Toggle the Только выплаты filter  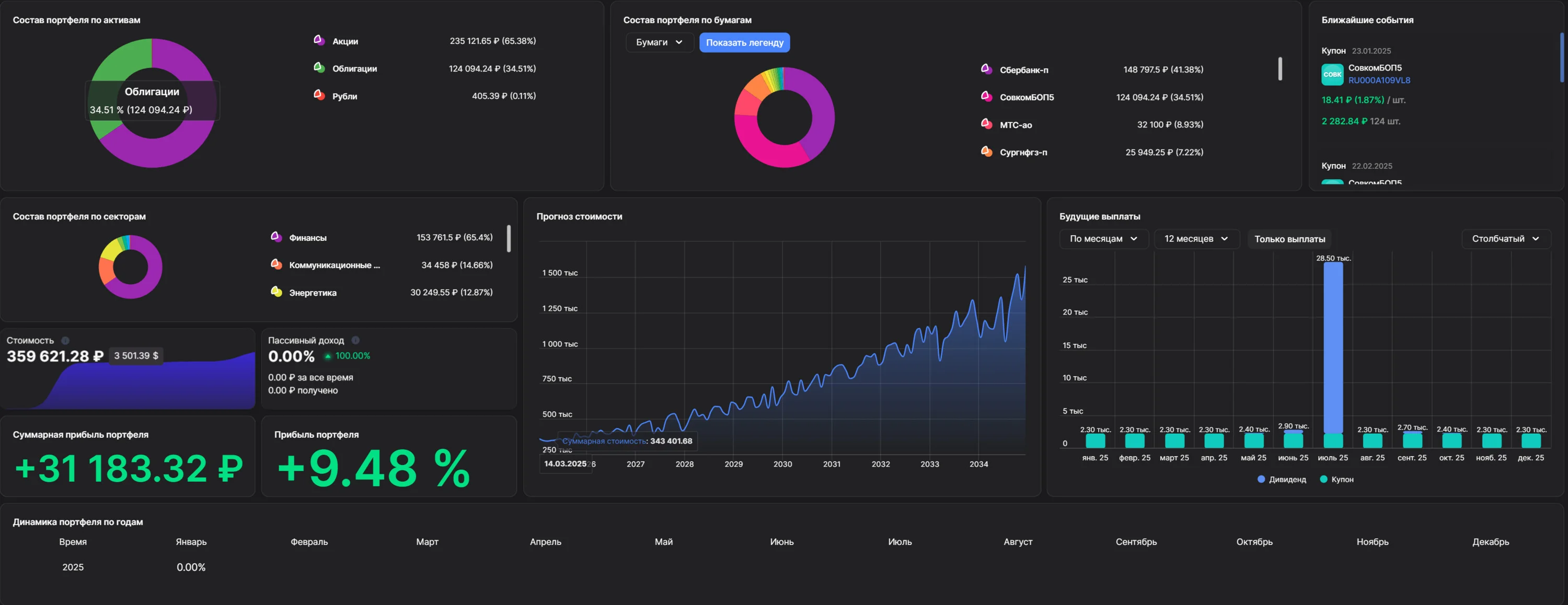pos(1289,239)
